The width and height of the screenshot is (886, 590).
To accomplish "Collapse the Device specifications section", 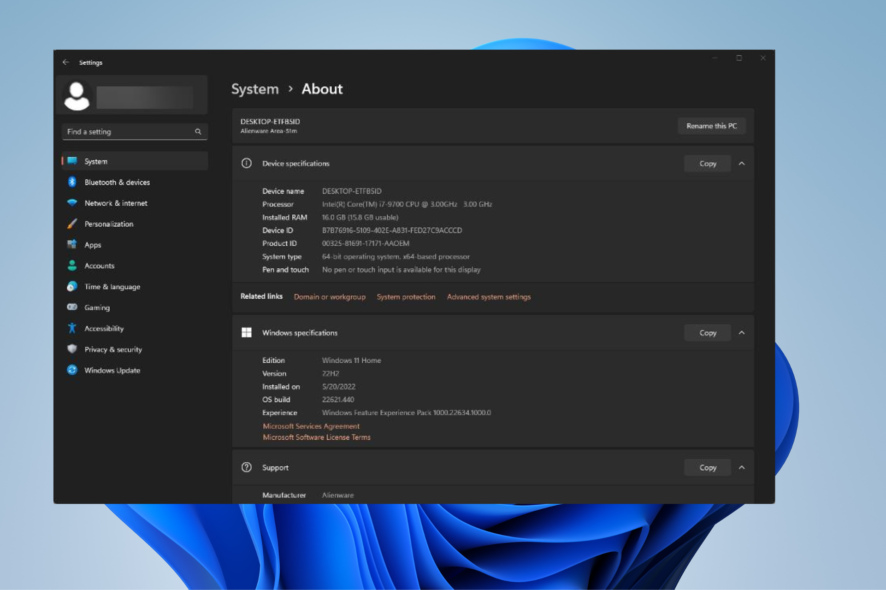I will click(742, 164).
